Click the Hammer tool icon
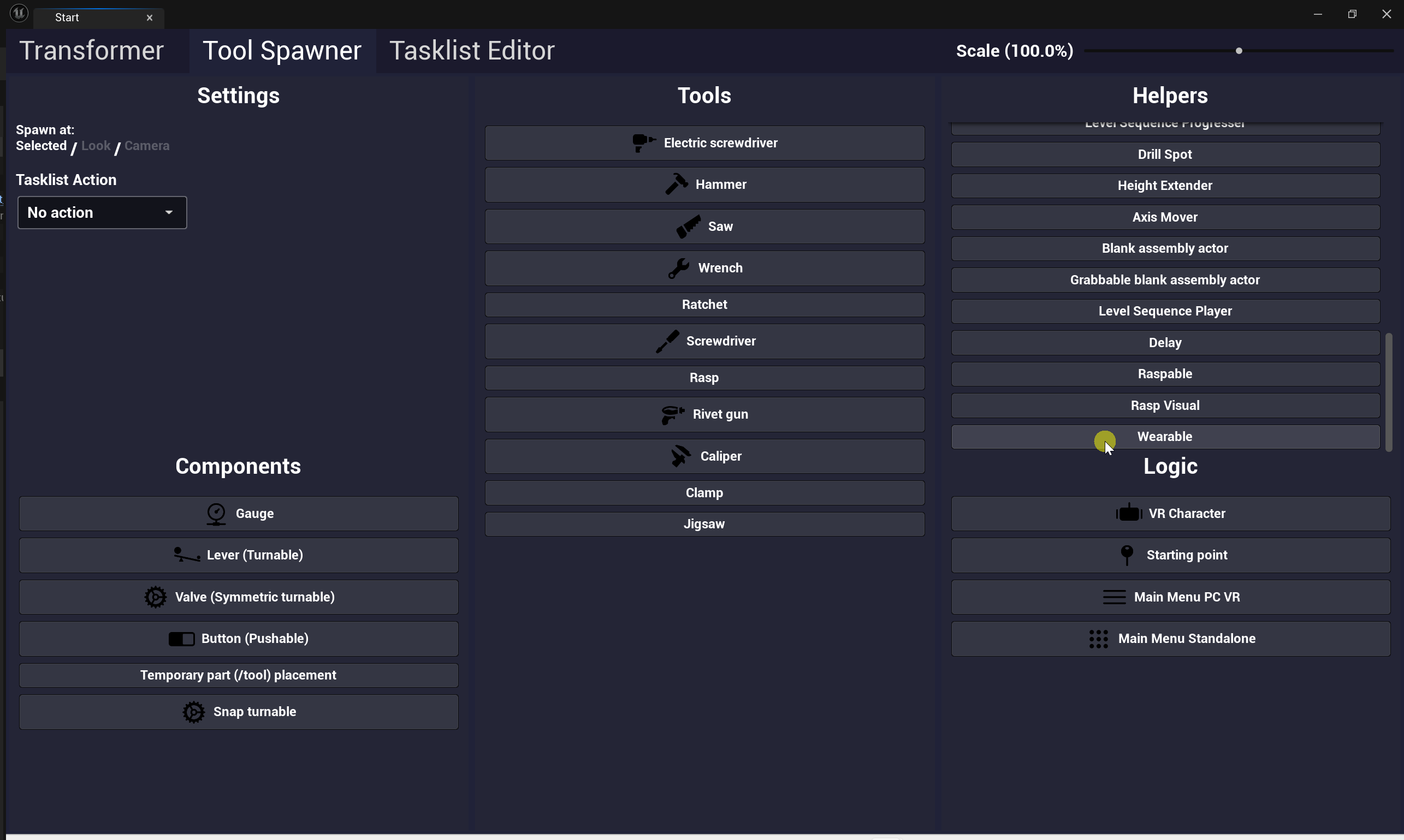Image resolution: width=1404 pixels, height=840 pixels. pos(676,184)
